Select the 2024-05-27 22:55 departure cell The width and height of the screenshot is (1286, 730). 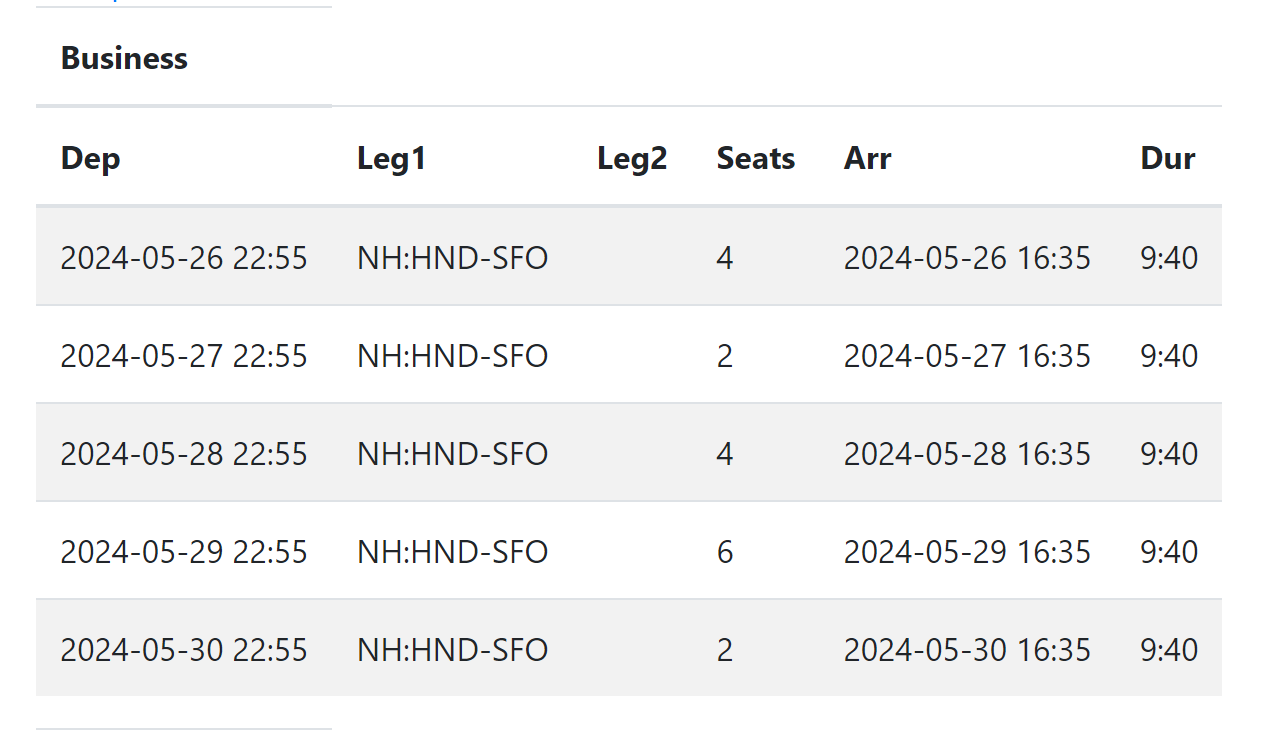[x=184, y=356]
